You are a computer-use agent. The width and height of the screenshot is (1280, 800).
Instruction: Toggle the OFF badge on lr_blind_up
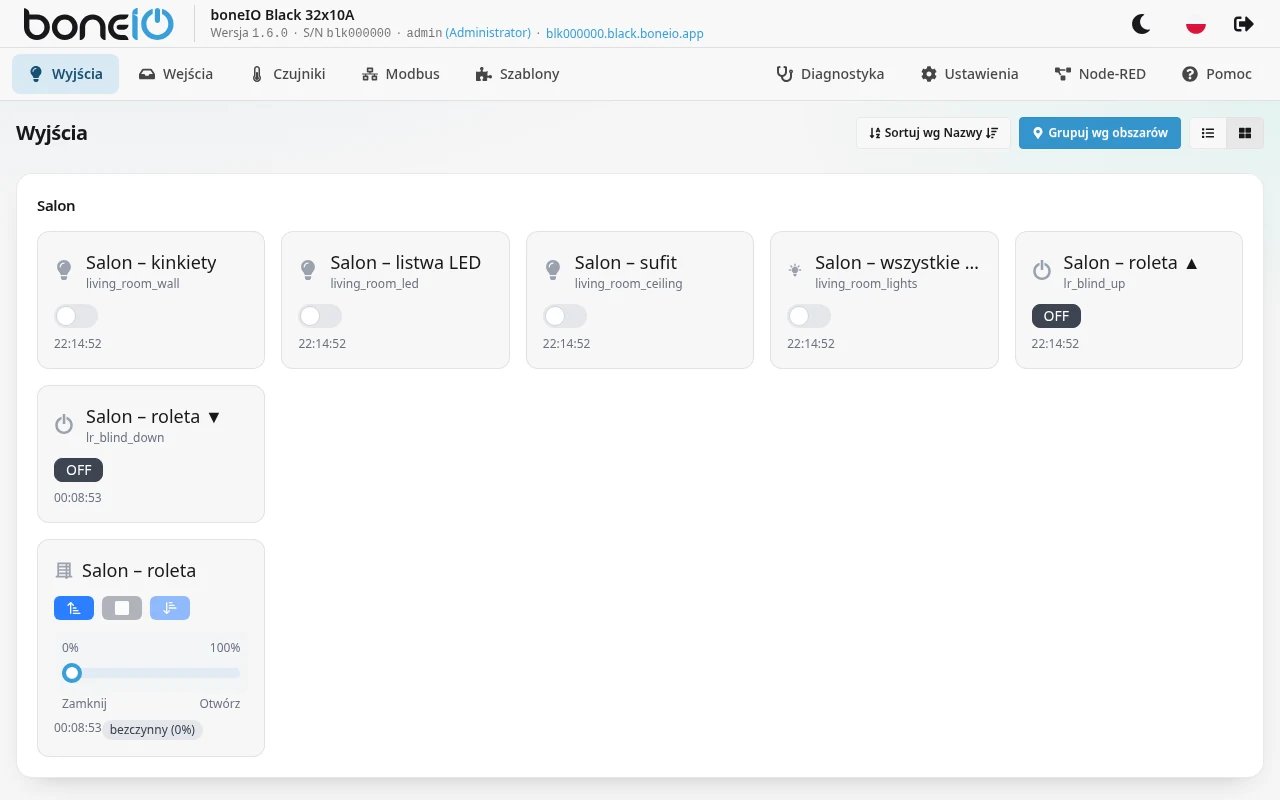(1056, 316)
